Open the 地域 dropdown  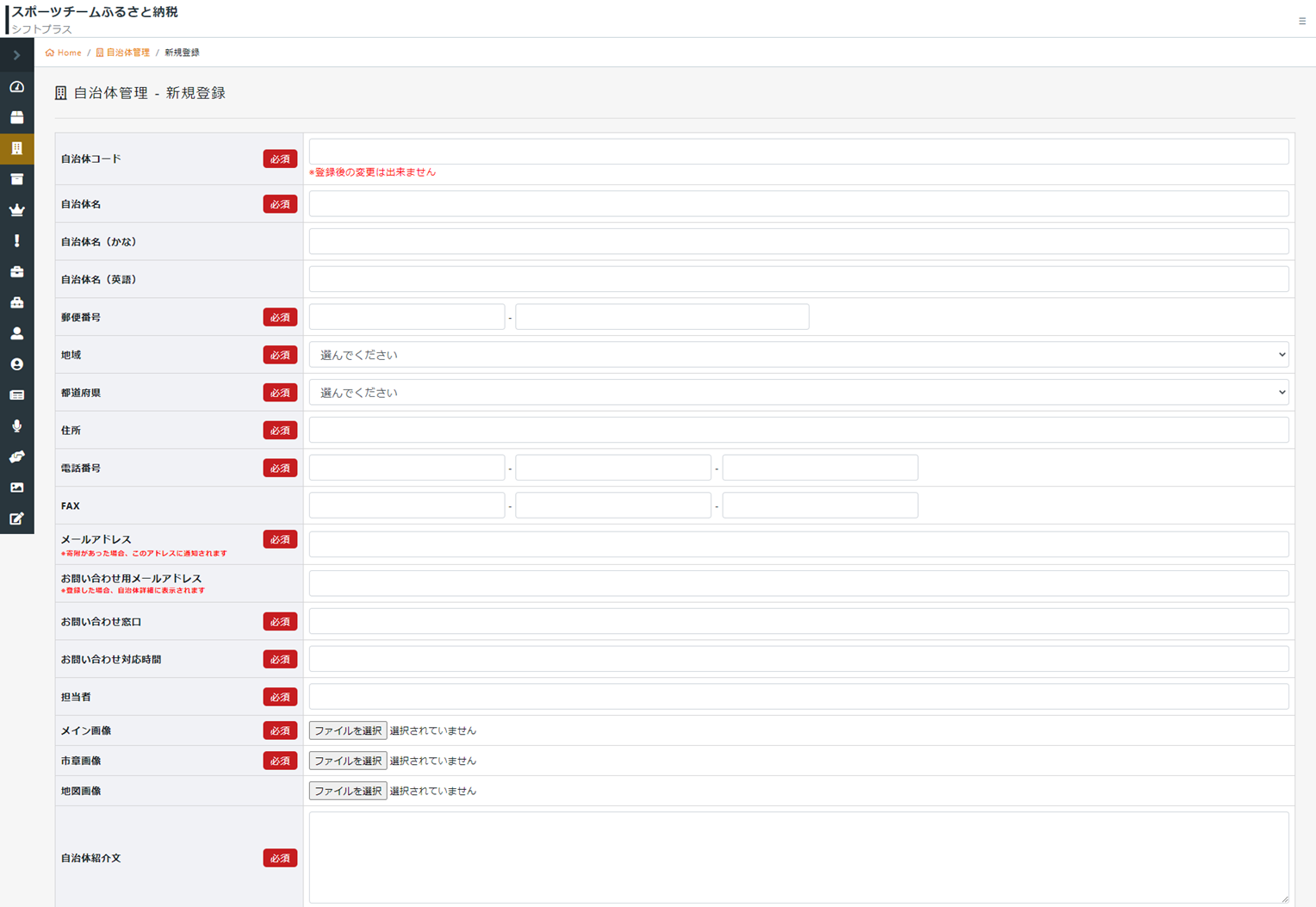(x=798, y=355)
